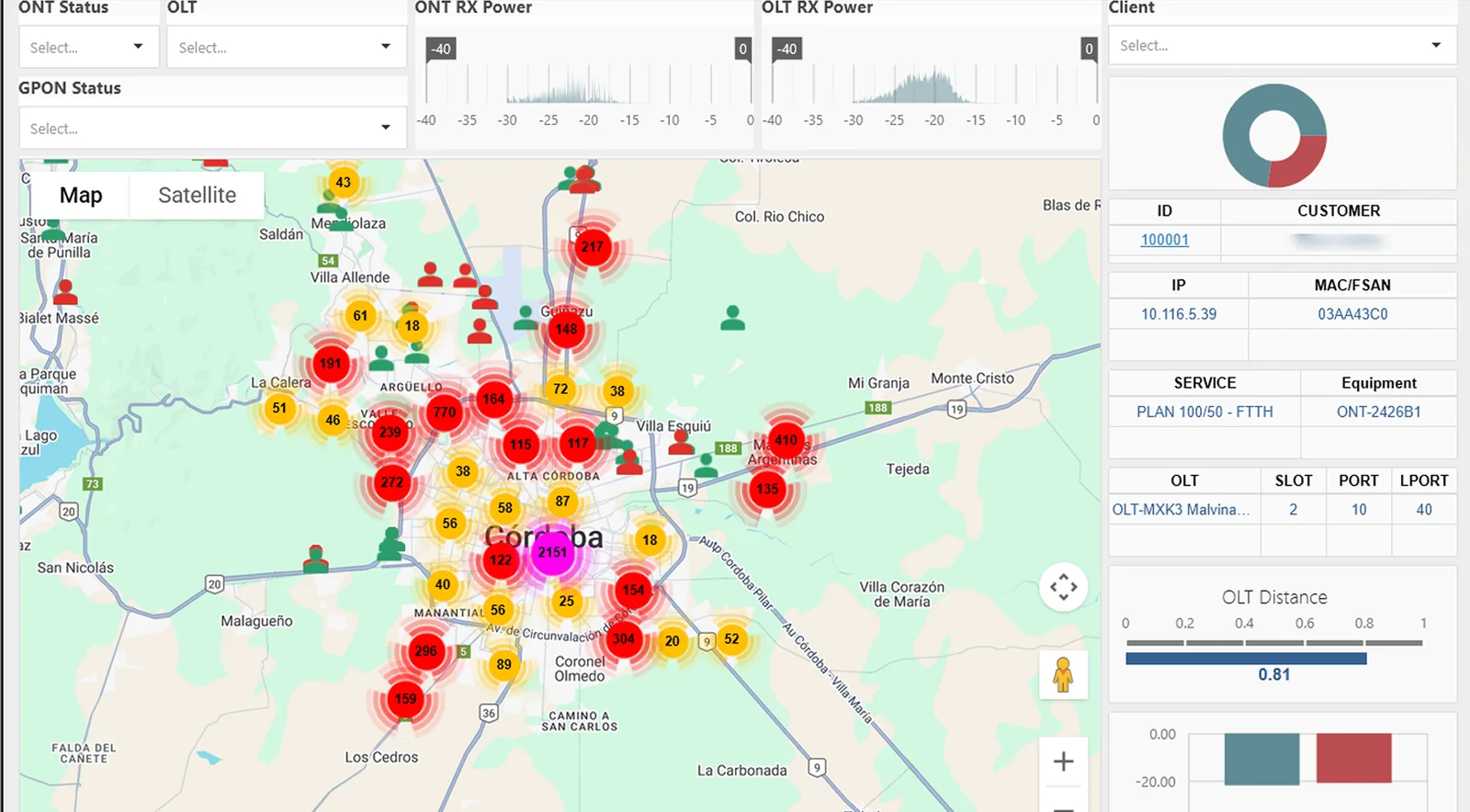Click the red 159 cluster marker
Screen dimensions: 1470x812
[405, 698]
